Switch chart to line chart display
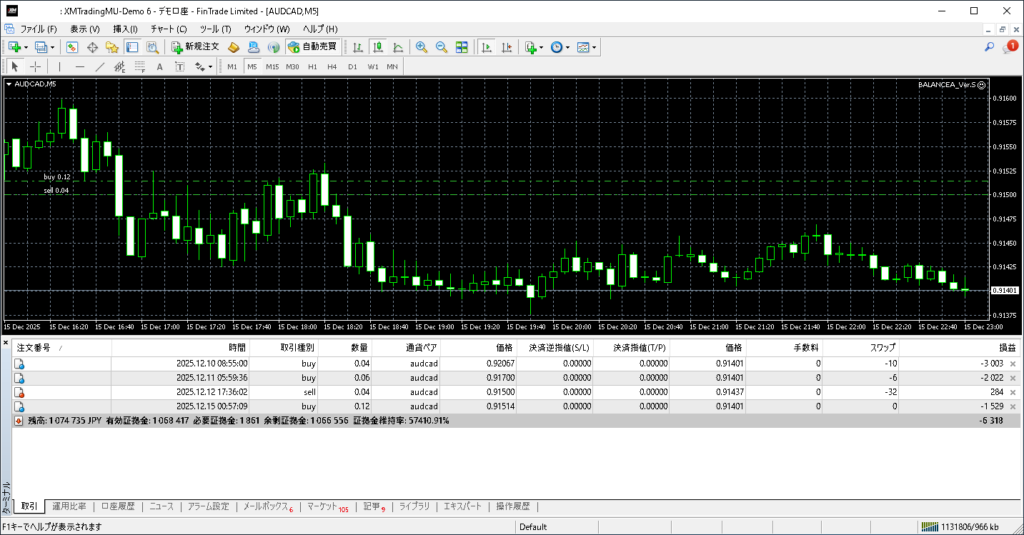The height and width of the screenshot is (535, 1024). [398, 47]
